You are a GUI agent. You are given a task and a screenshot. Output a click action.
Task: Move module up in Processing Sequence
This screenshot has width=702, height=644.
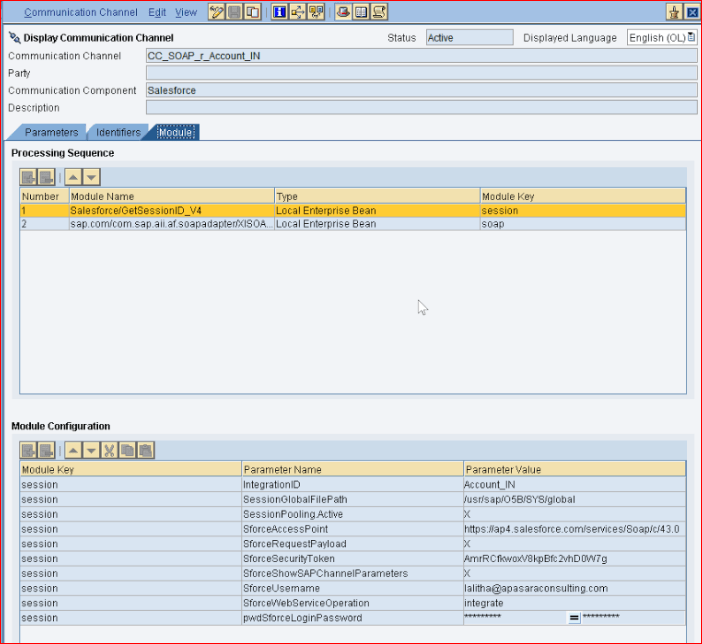point(73,177)
